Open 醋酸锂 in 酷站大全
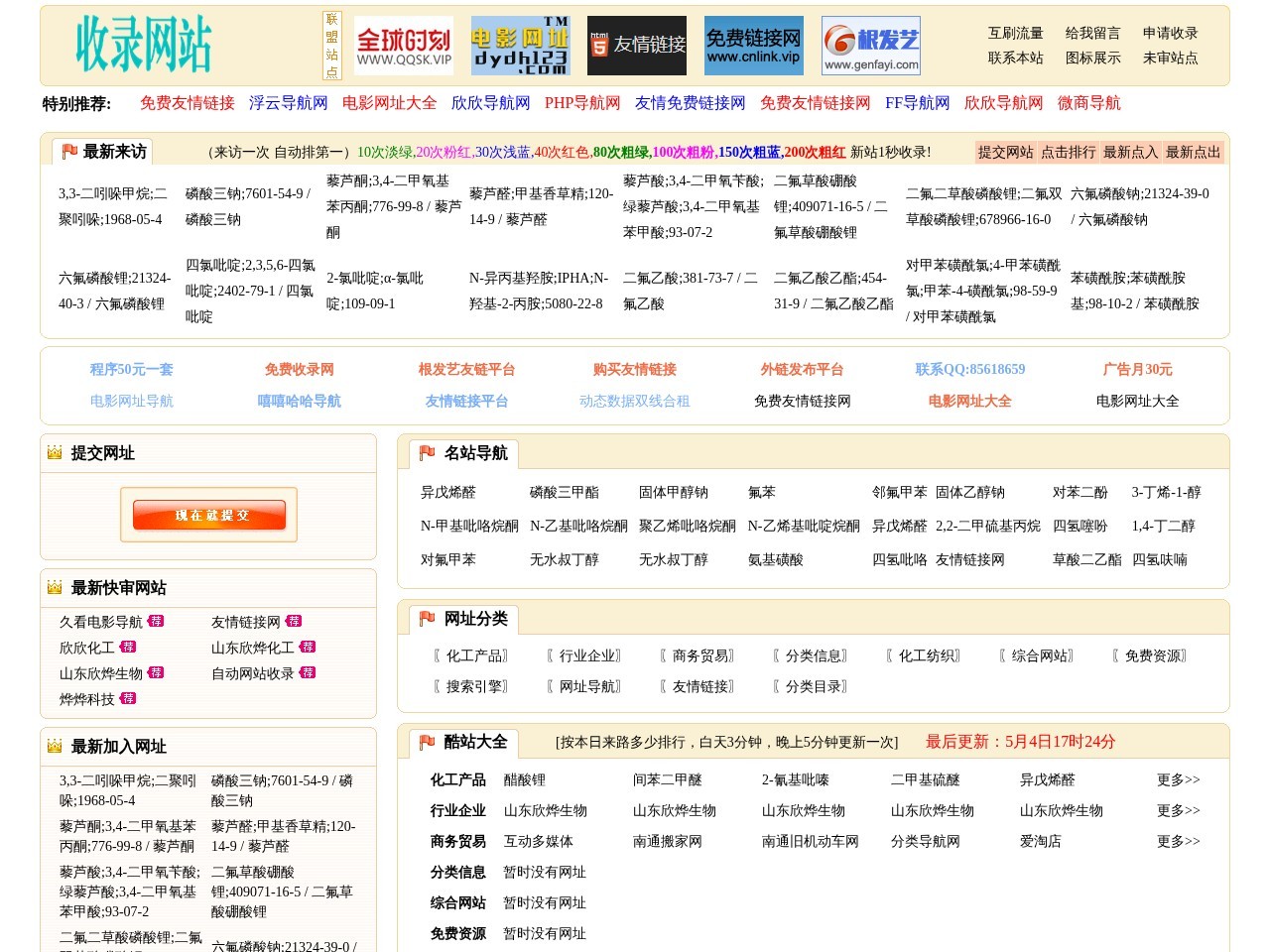This screenshot has height=952, width=1270. coord(525,780)
